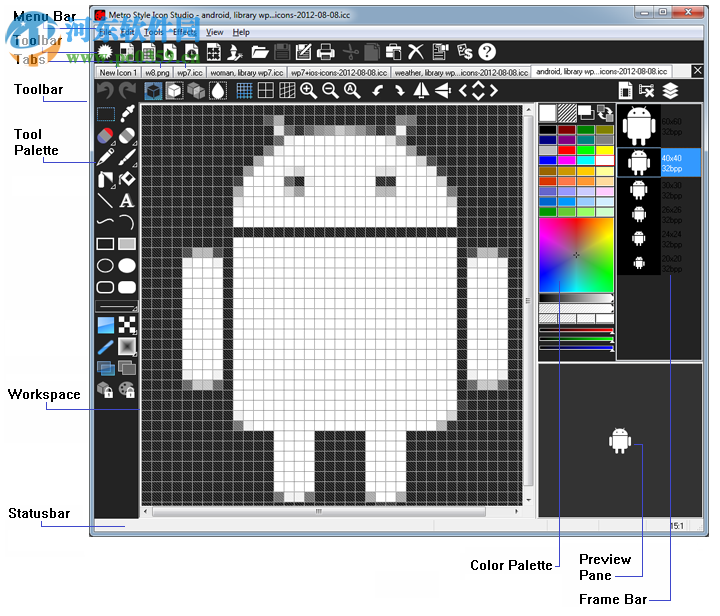Toggle the pixel grid display
The height and width of the screenshot is (616, 720).
pos(244,90)
